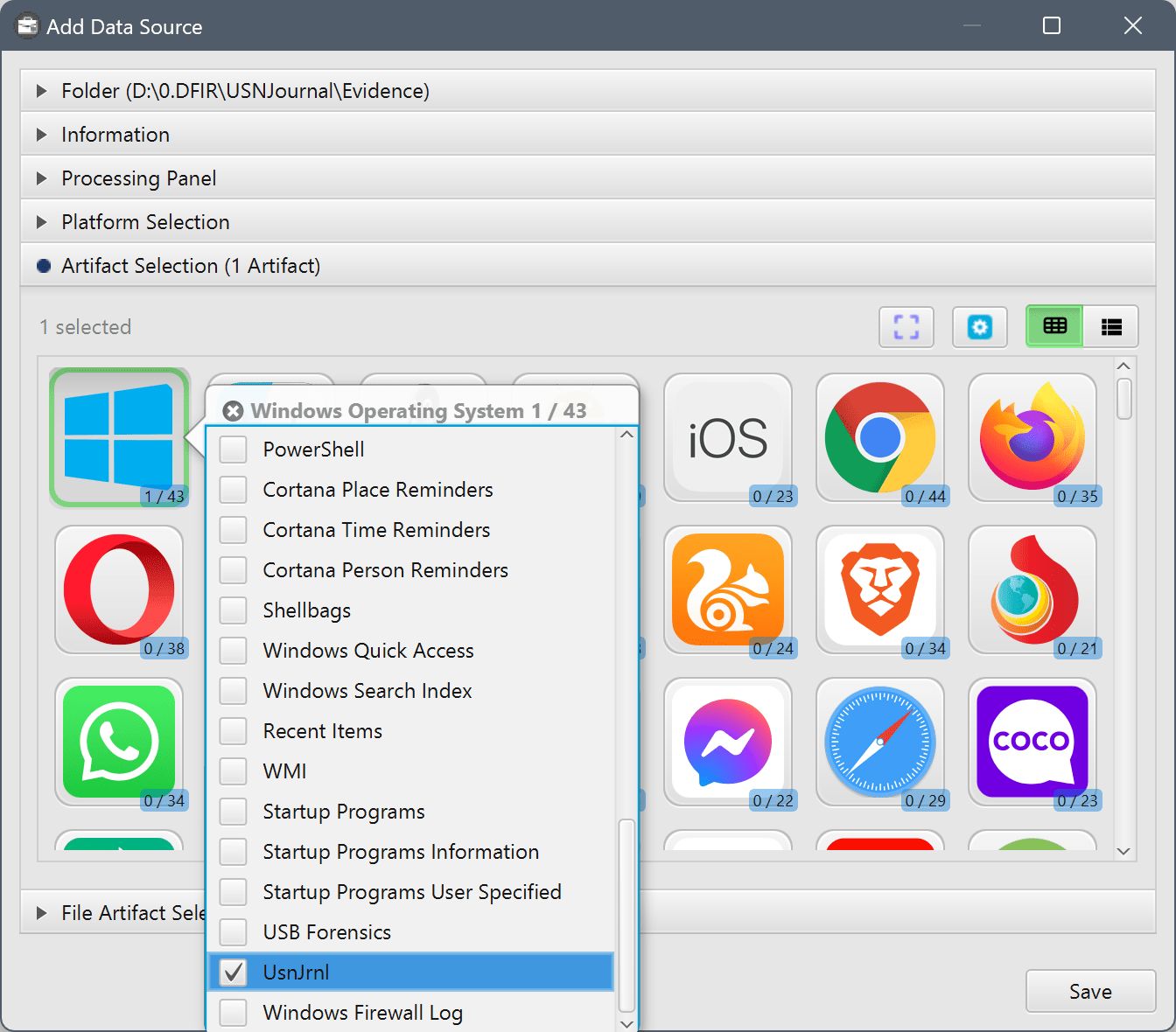Switch to grid view layout
The height and width of the screenshot is (1032, 1176).
click(1054, 326)
